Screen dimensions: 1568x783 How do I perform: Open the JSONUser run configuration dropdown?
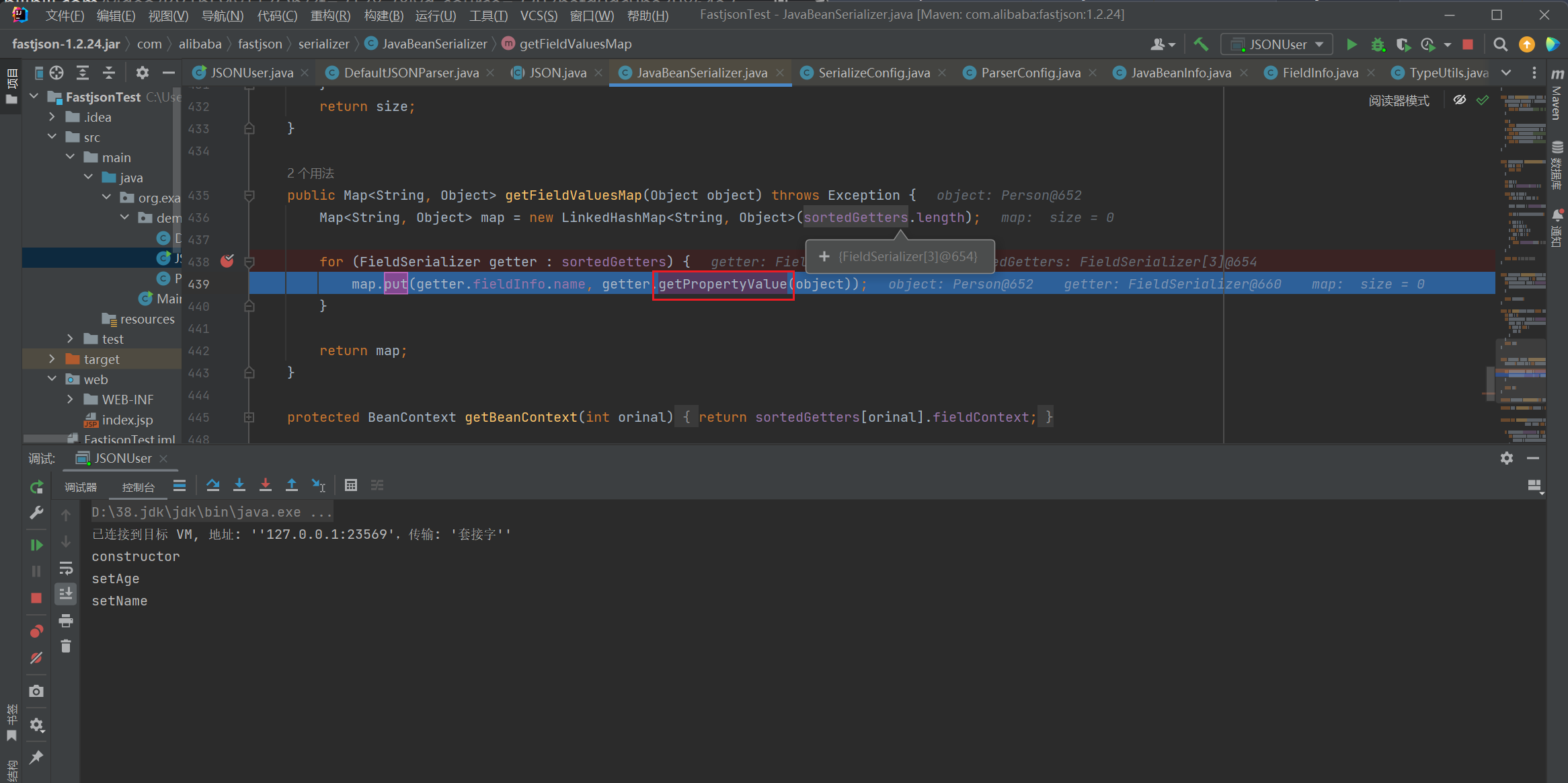click(x=1276, y=44)
